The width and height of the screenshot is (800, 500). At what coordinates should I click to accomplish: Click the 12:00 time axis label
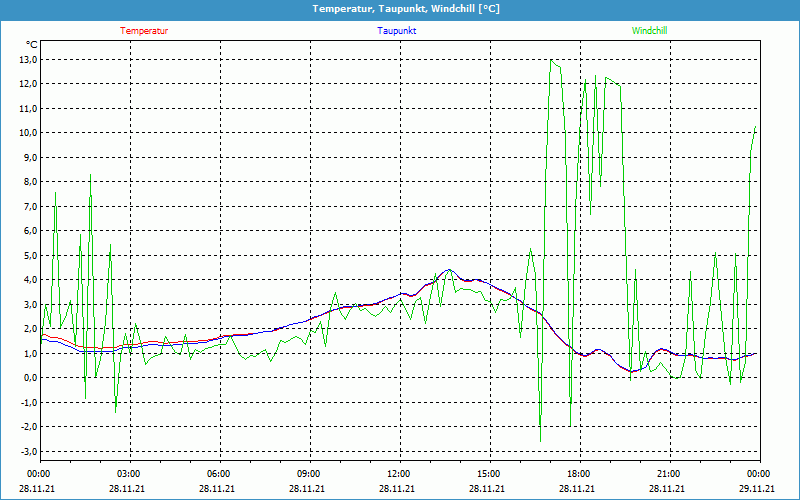[398, 474]
